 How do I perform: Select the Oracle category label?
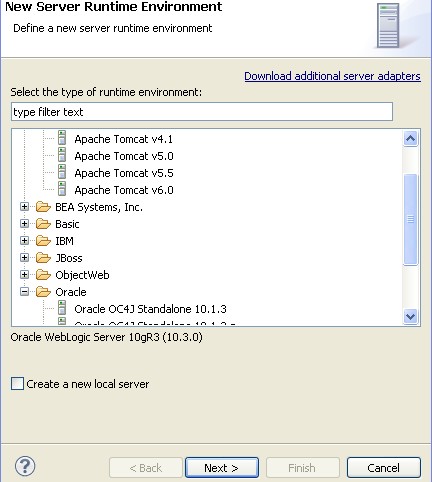(71, 292)
